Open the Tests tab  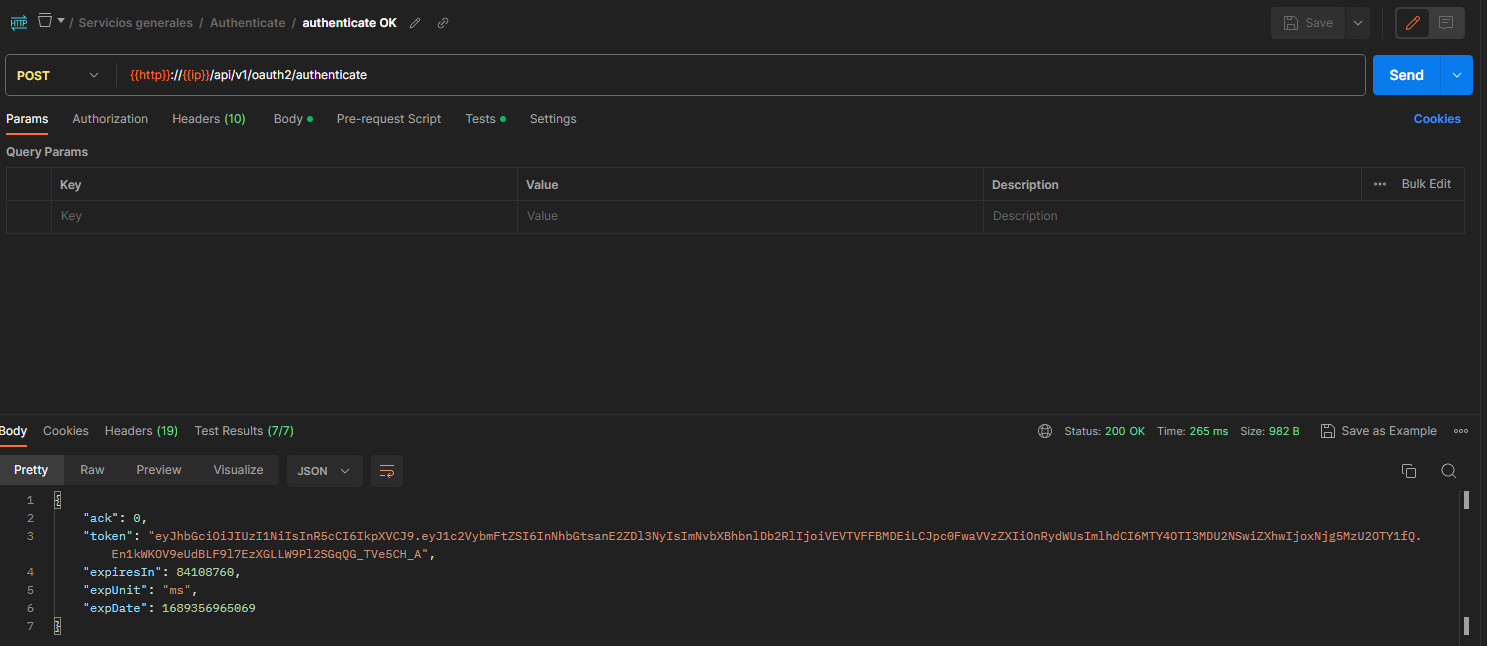[x=485, y=119]
